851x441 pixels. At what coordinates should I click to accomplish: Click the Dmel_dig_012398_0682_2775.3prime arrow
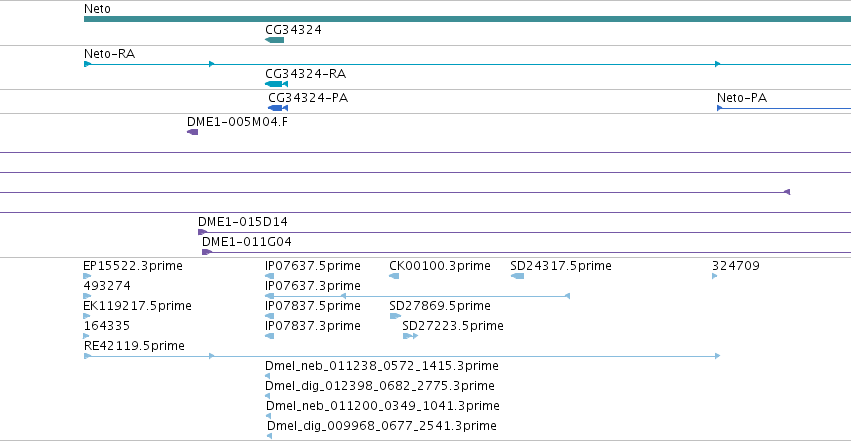pos(268,396)
